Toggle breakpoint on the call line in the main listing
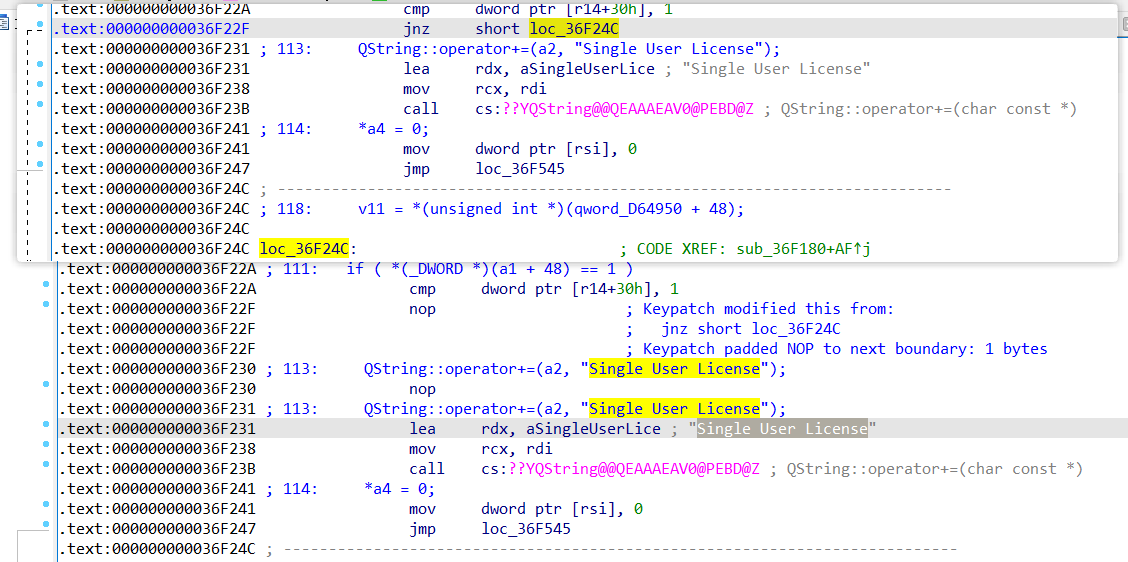The image size is (1128, 562). [46, 465]
